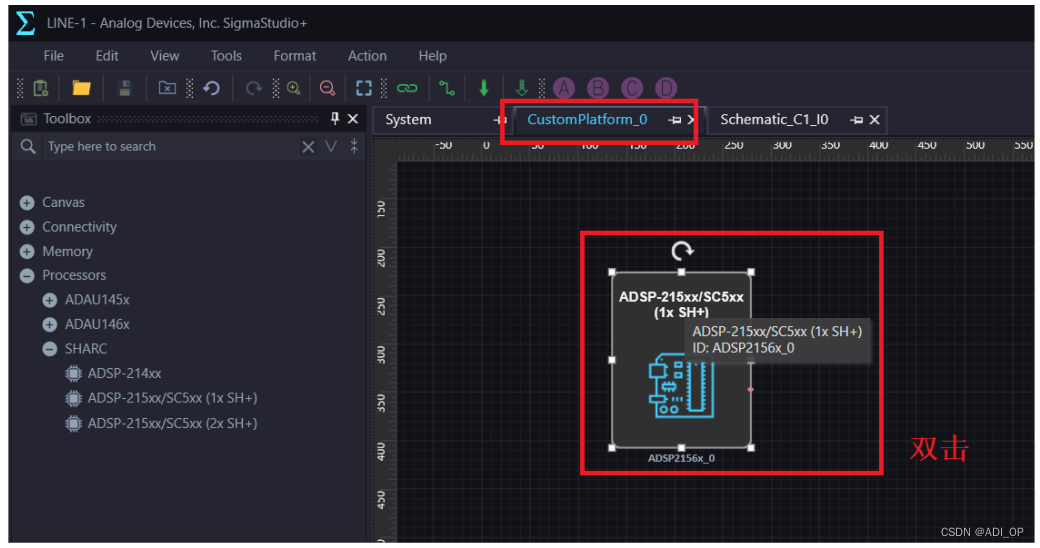This screenshot has height=548, width=1040.
Task: Click the close project folder icon
Action: [167, 88]
